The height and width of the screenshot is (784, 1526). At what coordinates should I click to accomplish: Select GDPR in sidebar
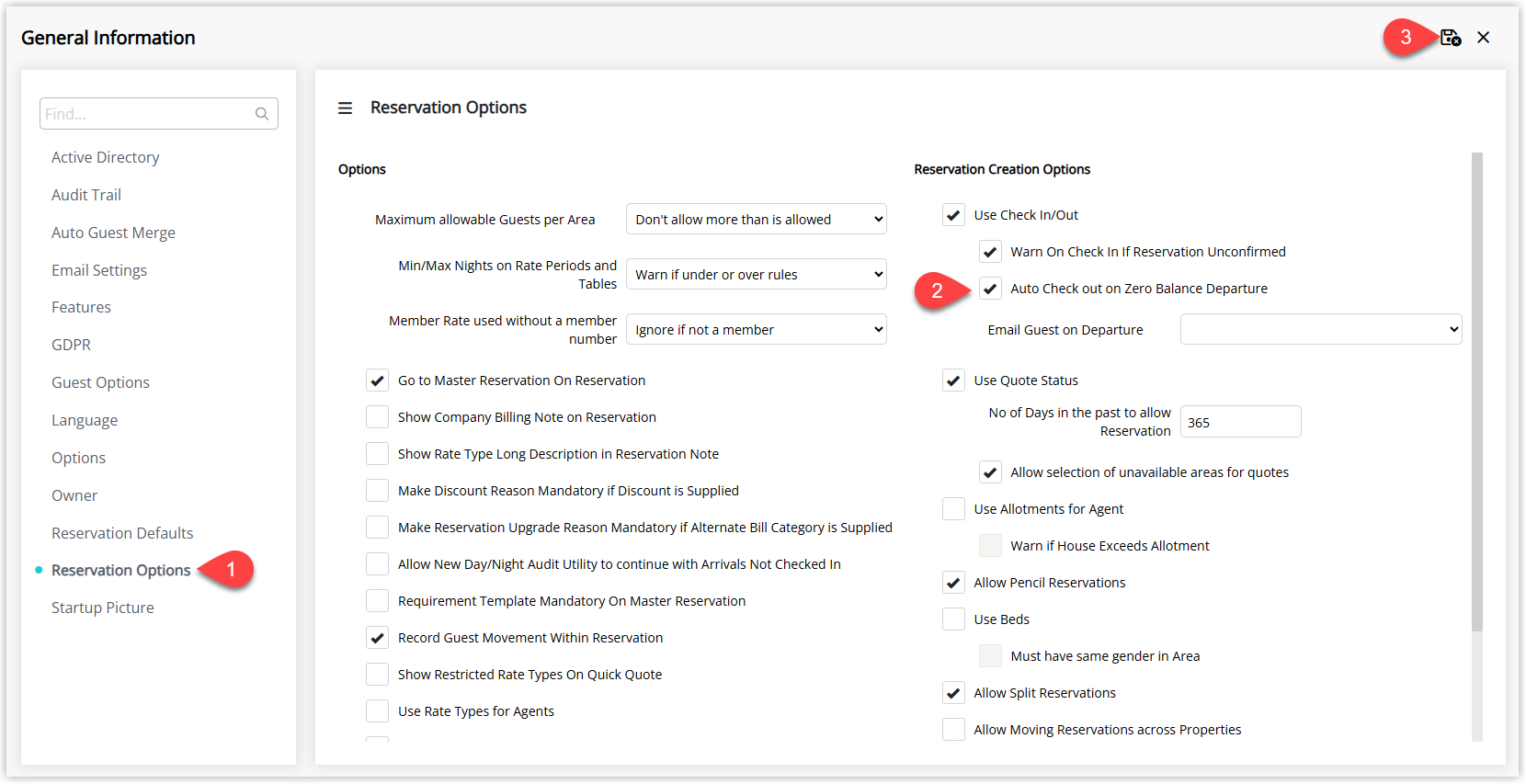pos(71,345)
